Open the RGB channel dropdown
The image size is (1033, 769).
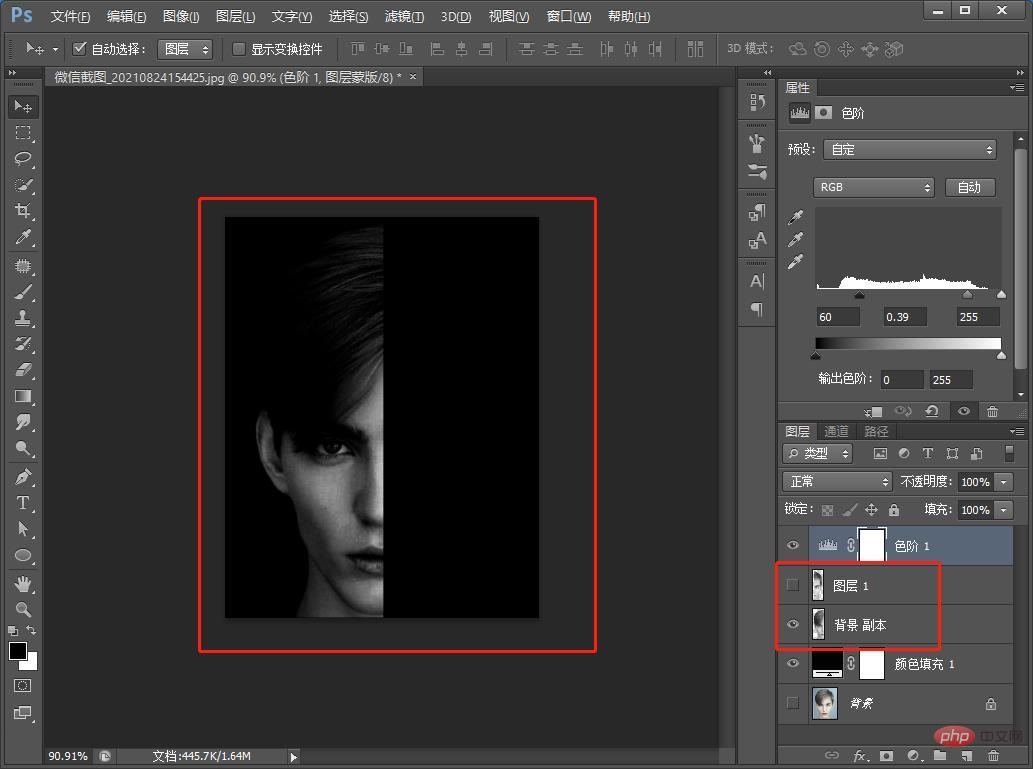(x=874, y=187)
